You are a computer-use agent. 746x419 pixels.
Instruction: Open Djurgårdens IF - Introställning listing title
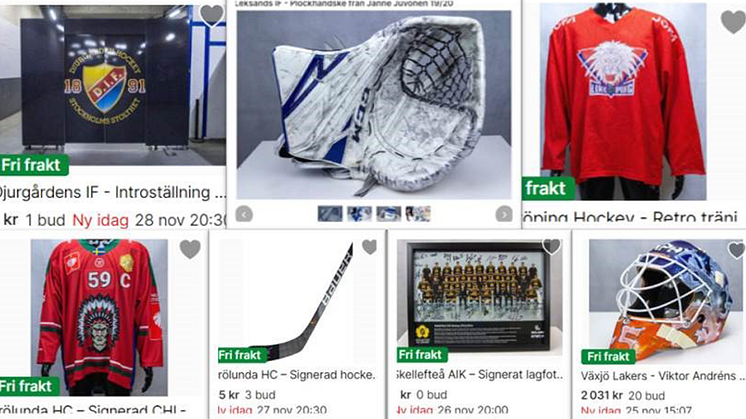coord(111,193)
